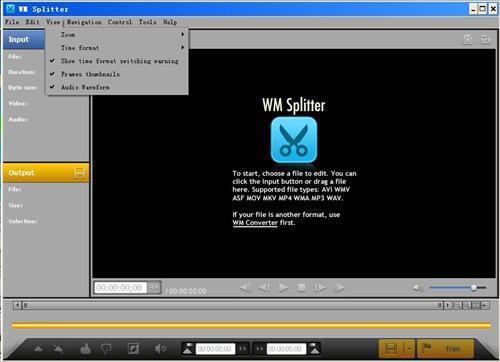Mute audio via the speaker icon
This screenshot has height=362, width=500.
click(x=418, y=287)
